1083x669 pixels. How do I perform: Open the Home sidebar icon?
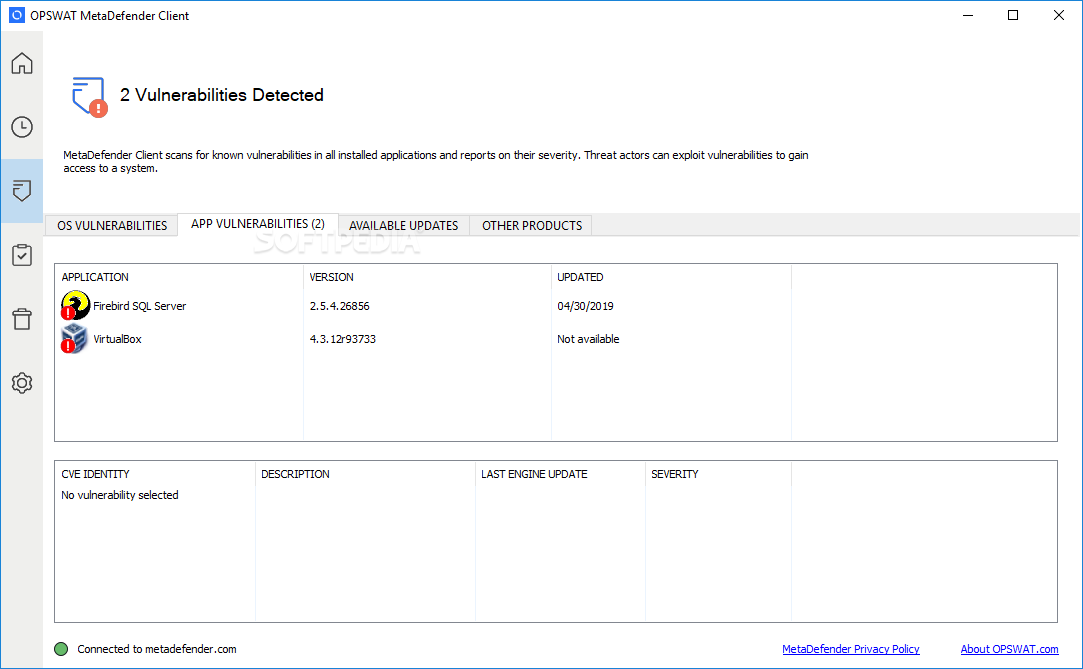click(x=22, y=64)
